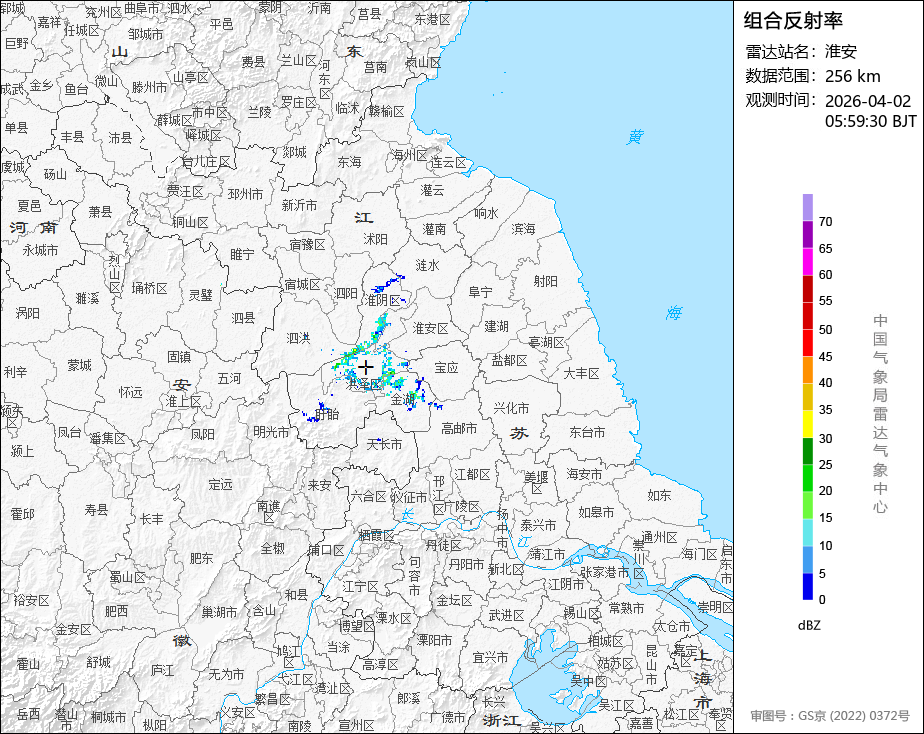Viewport: 924px width, 734px height.
Task: Click the radar station name 淮安
Action: click(840, 52)
